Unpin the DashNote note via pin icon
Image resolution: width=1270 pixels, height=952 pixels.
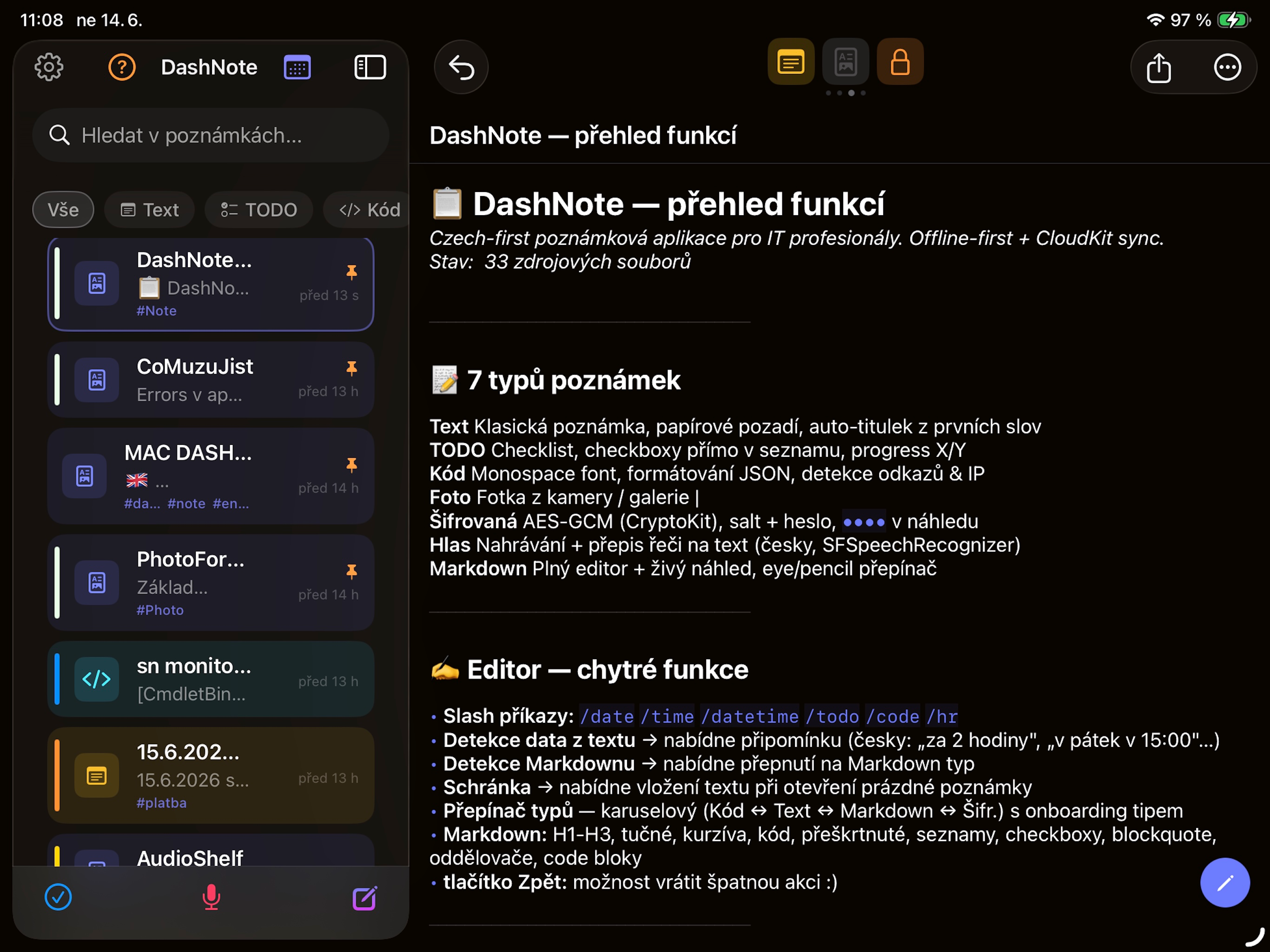[351, 272]
